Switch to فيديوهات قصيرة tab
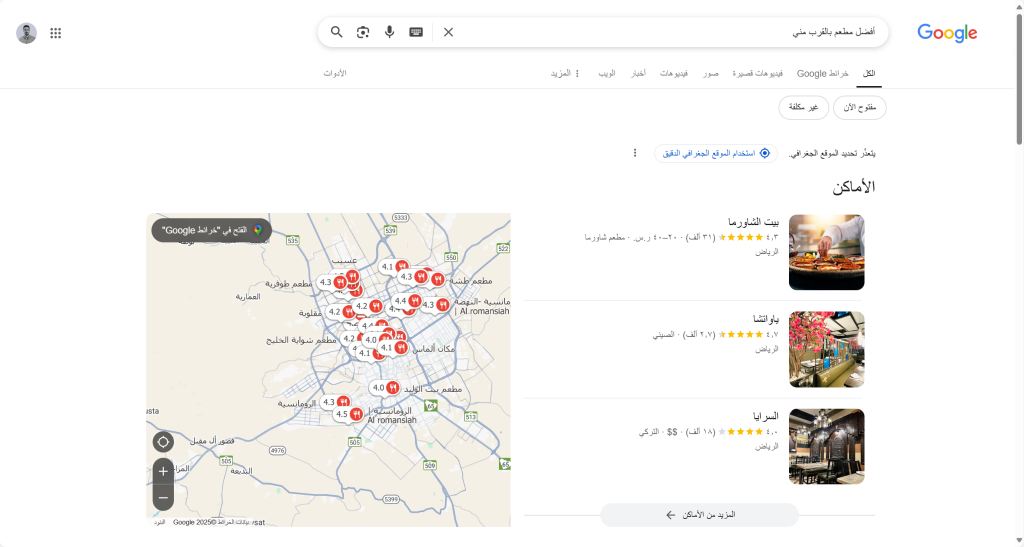This screenshot has height=547, width=1024. (x=758, y=74)
